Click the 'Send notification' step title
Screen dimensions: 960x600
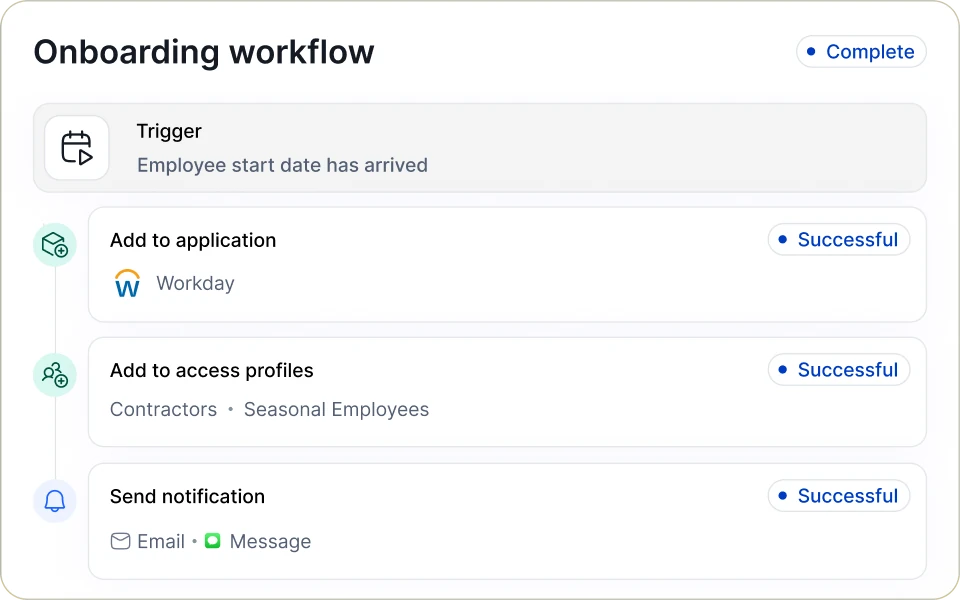187,497
